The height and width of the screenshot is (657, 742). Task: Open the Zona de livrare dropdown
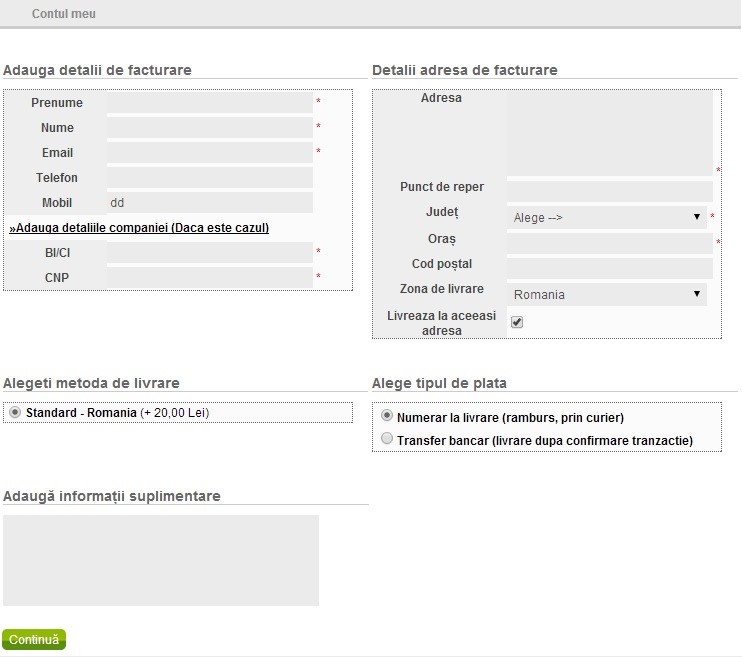tap(606, 294)
